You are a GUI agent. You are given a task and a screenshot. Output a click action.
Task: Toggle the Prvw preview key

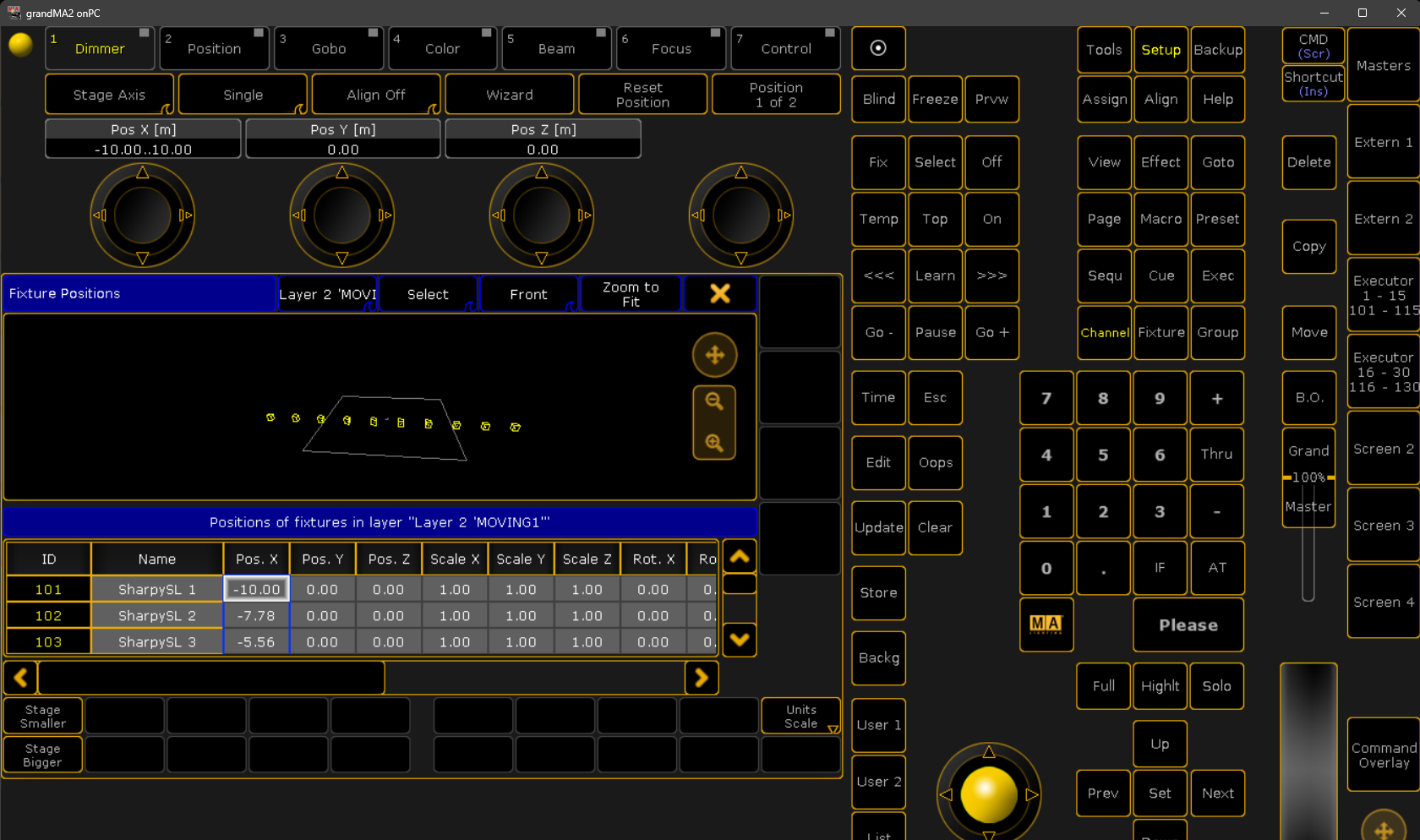tap(991, 99)
